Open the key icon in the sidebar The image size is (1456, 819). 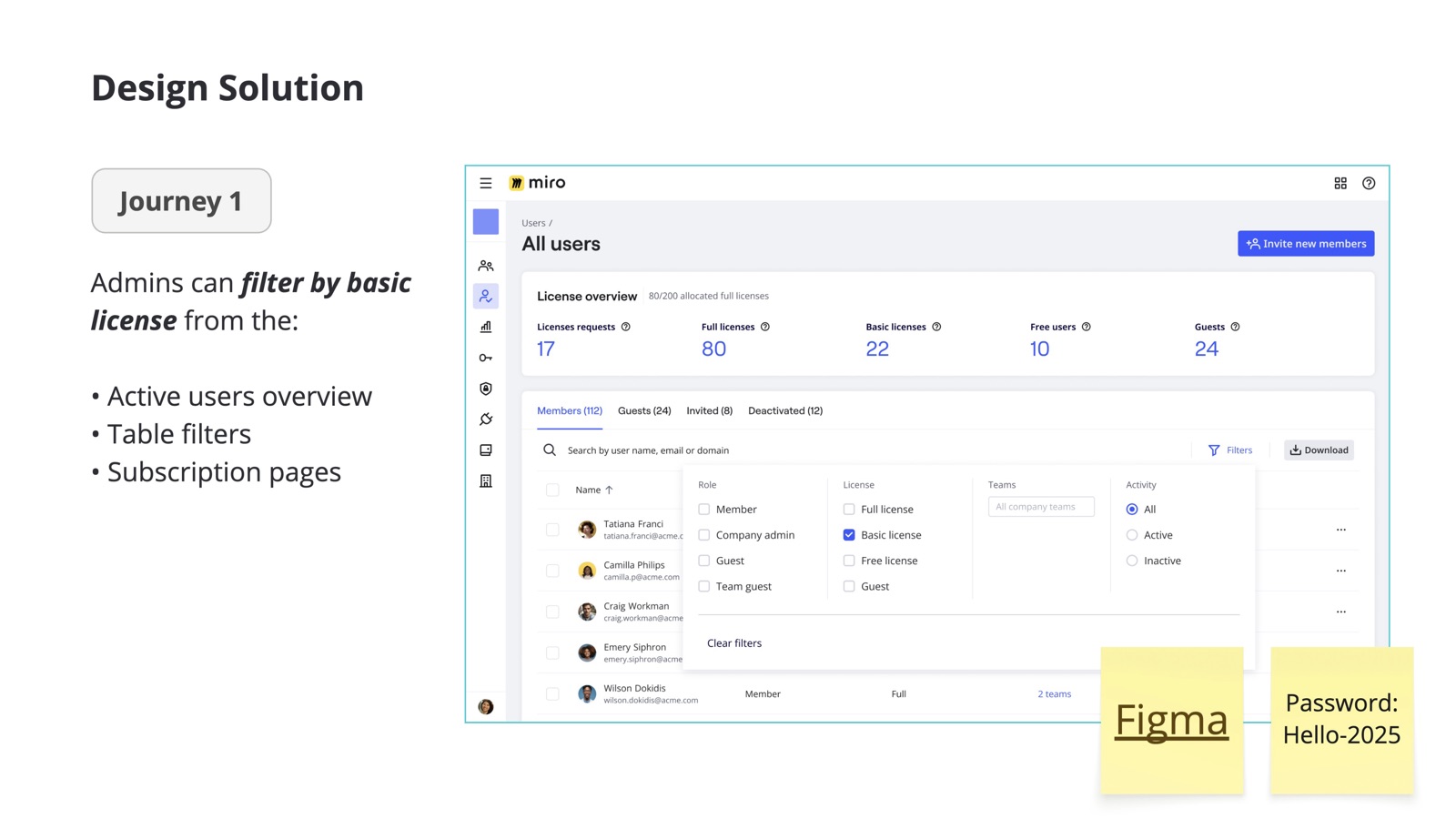click(x=486, y=358)
